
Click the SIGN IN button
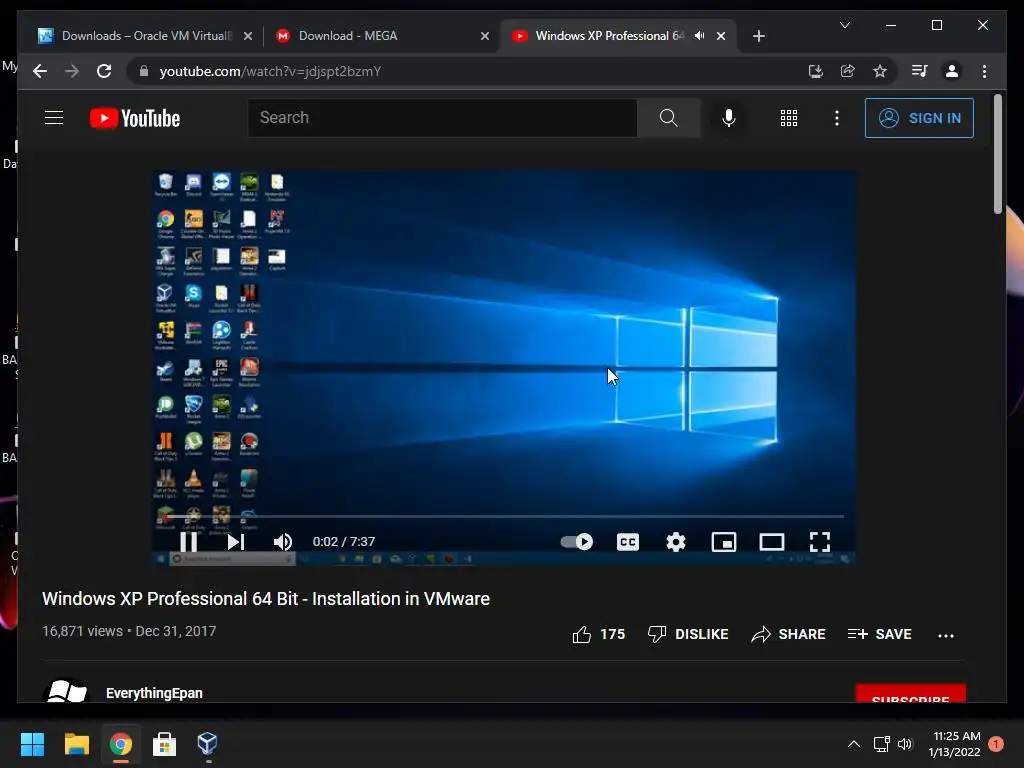coord(919,118)
